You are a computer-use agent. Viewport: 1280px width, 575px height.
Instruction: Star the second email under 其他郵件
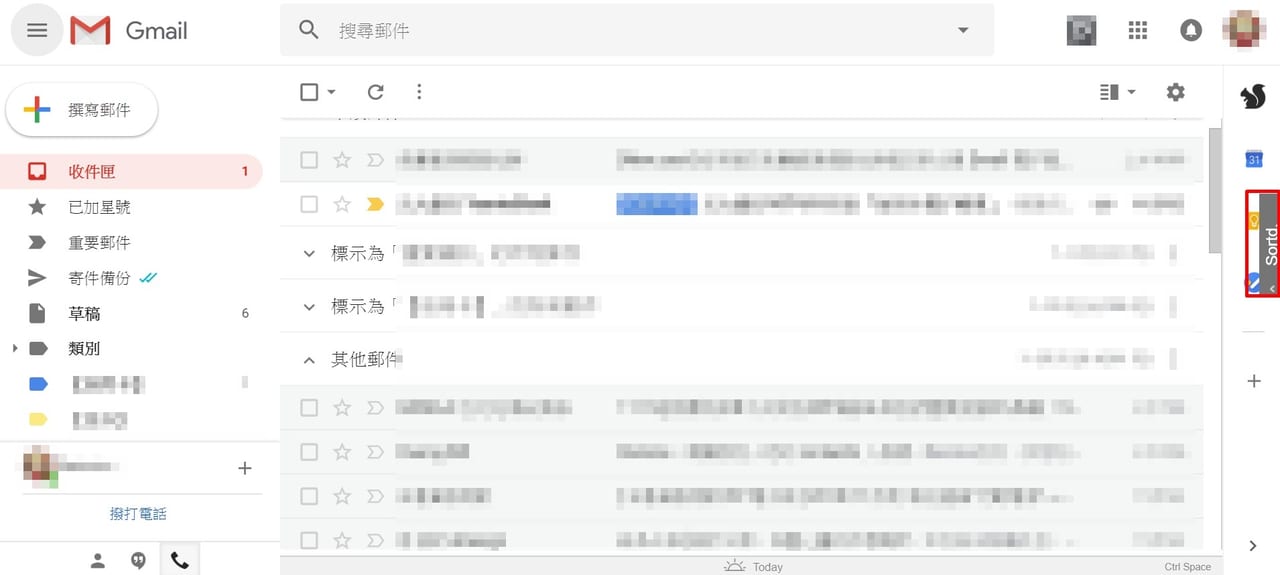(x=342, y=452)
